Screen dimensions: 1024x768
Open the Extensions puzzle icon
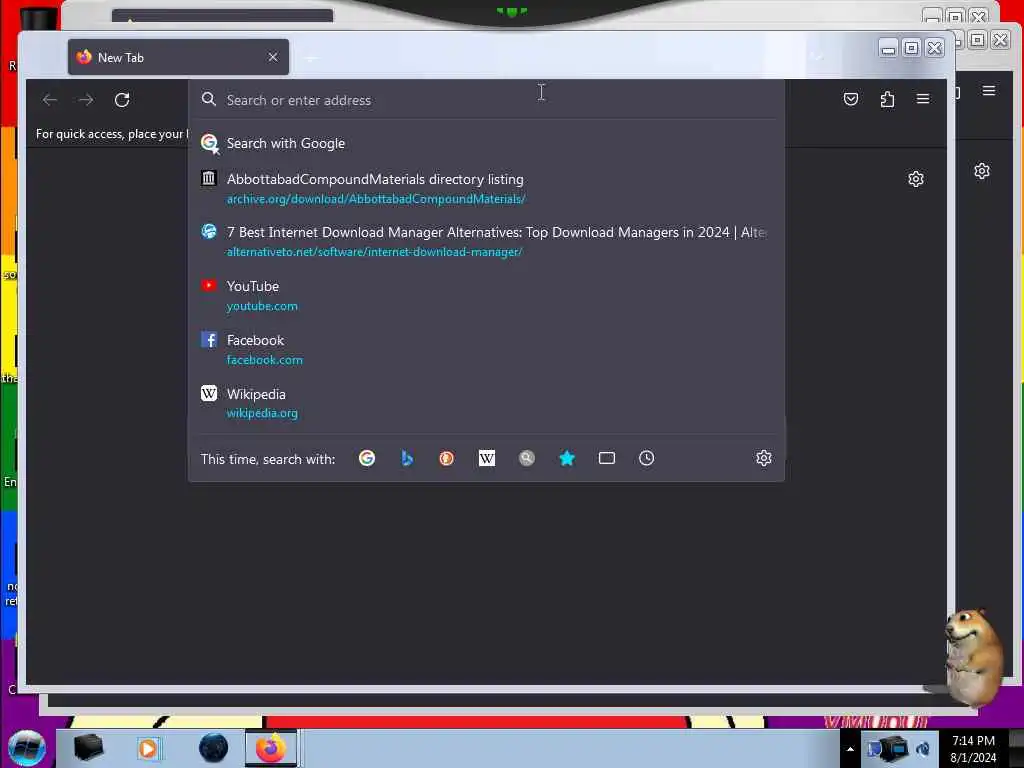887,99
